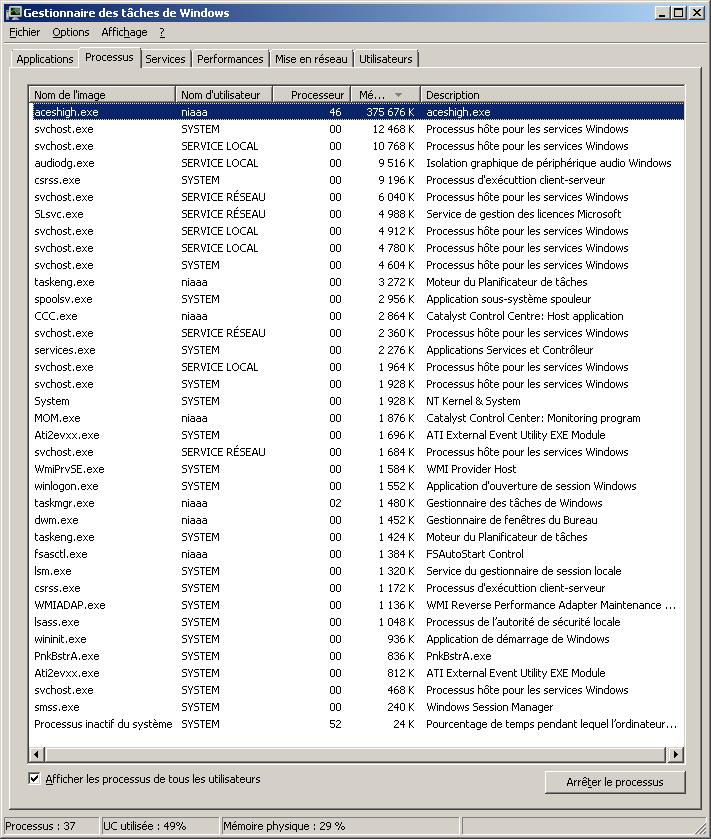This screenshot has width=711, height=839.
Task: Sort by Description column header
Action: pos(553,95)
